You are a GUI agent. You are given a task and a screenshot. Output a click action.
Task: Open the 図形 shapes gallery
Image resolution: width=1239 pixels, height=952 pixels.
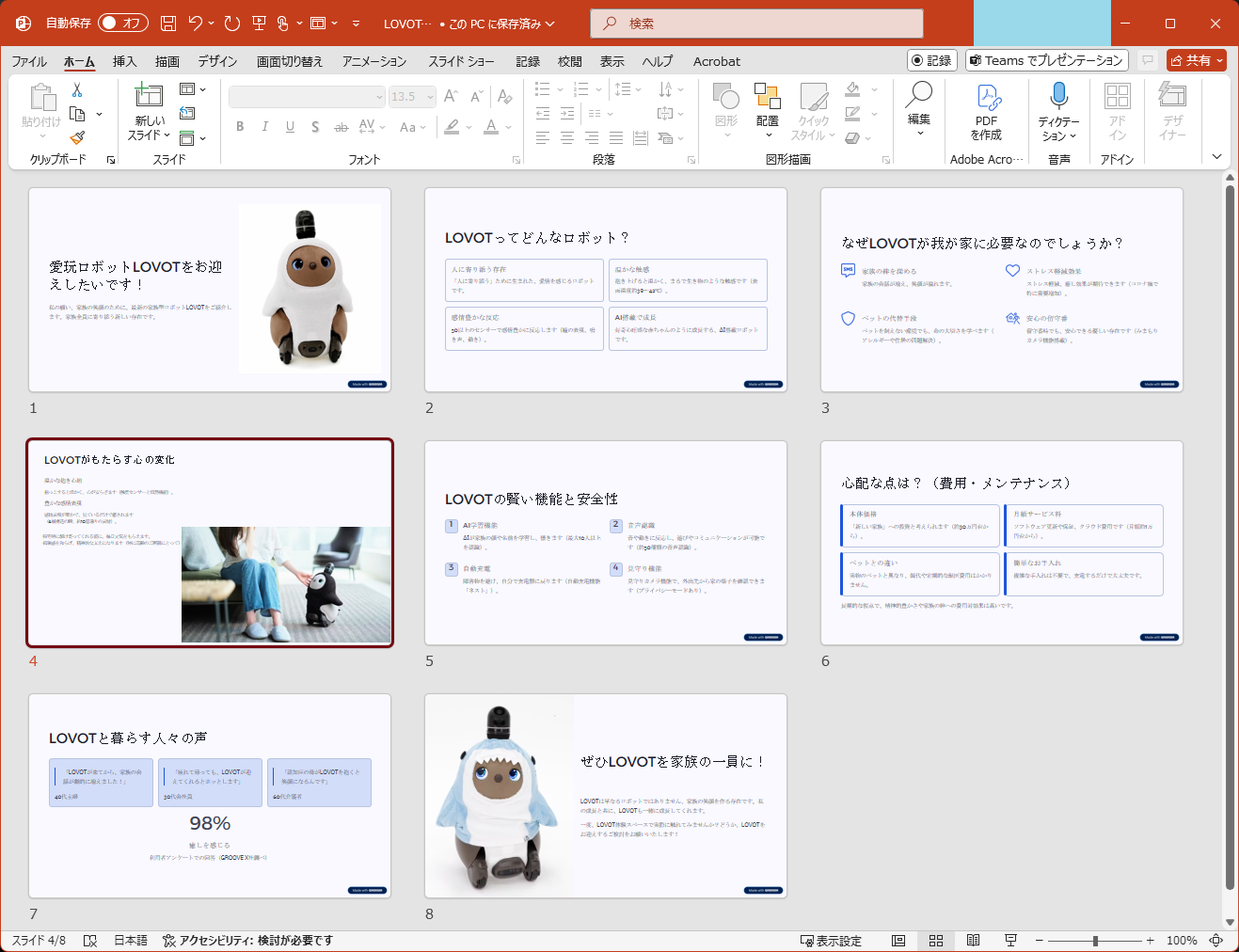pyautogui.click(x=726, y=109)
